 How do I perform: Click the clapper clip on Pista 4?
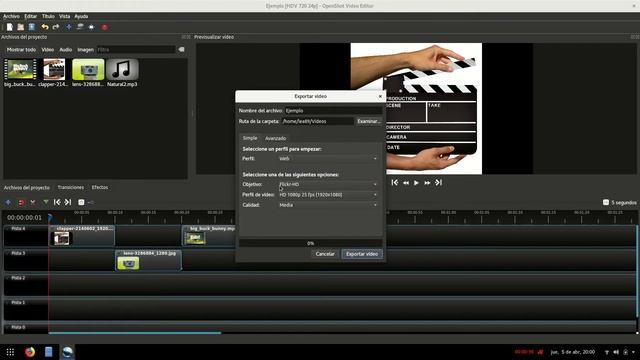82,236
